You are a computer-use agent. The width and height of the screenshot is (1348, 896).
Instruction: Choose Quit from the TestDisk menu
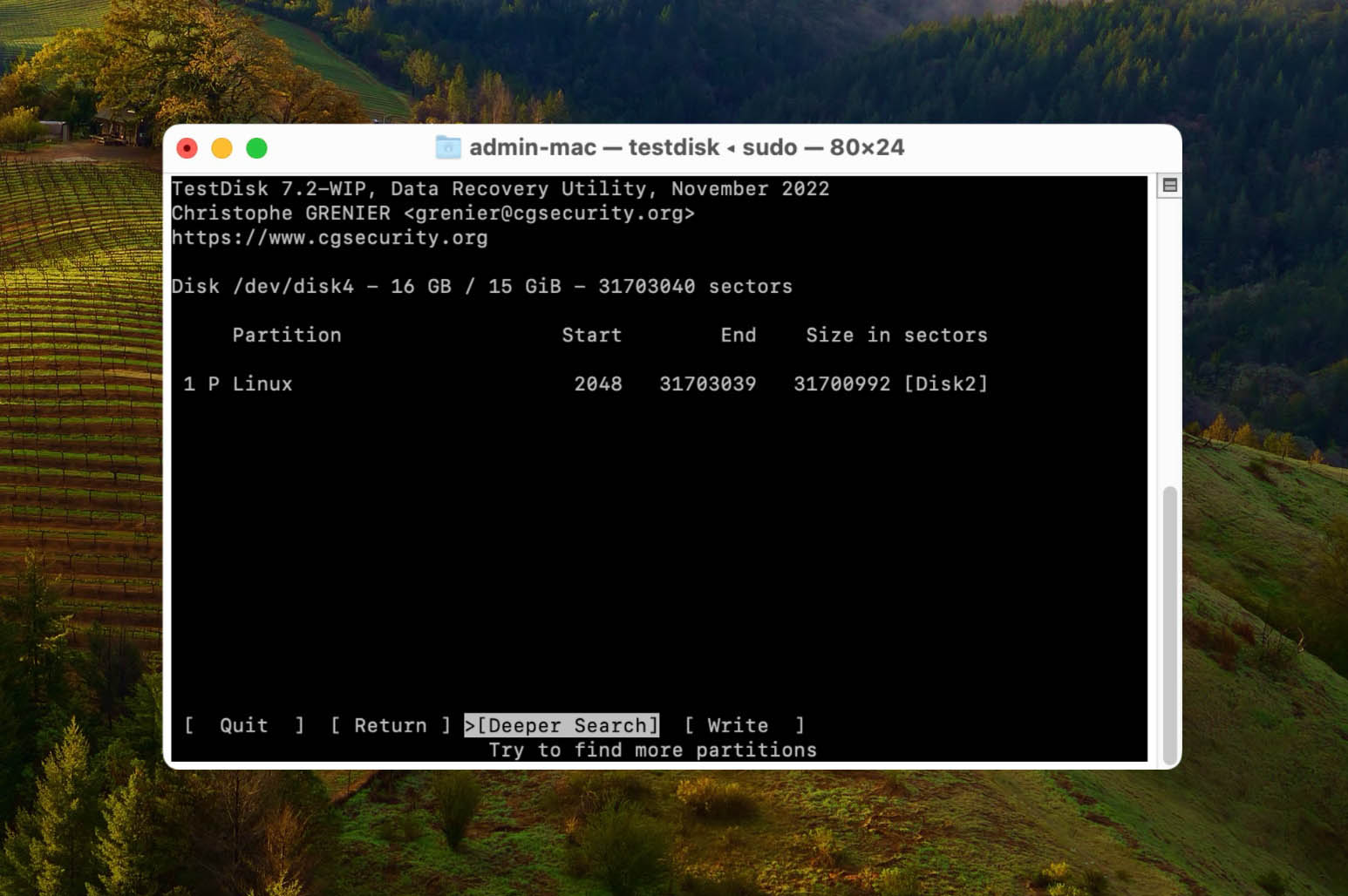pyautogui.click(x=242, y=725)
